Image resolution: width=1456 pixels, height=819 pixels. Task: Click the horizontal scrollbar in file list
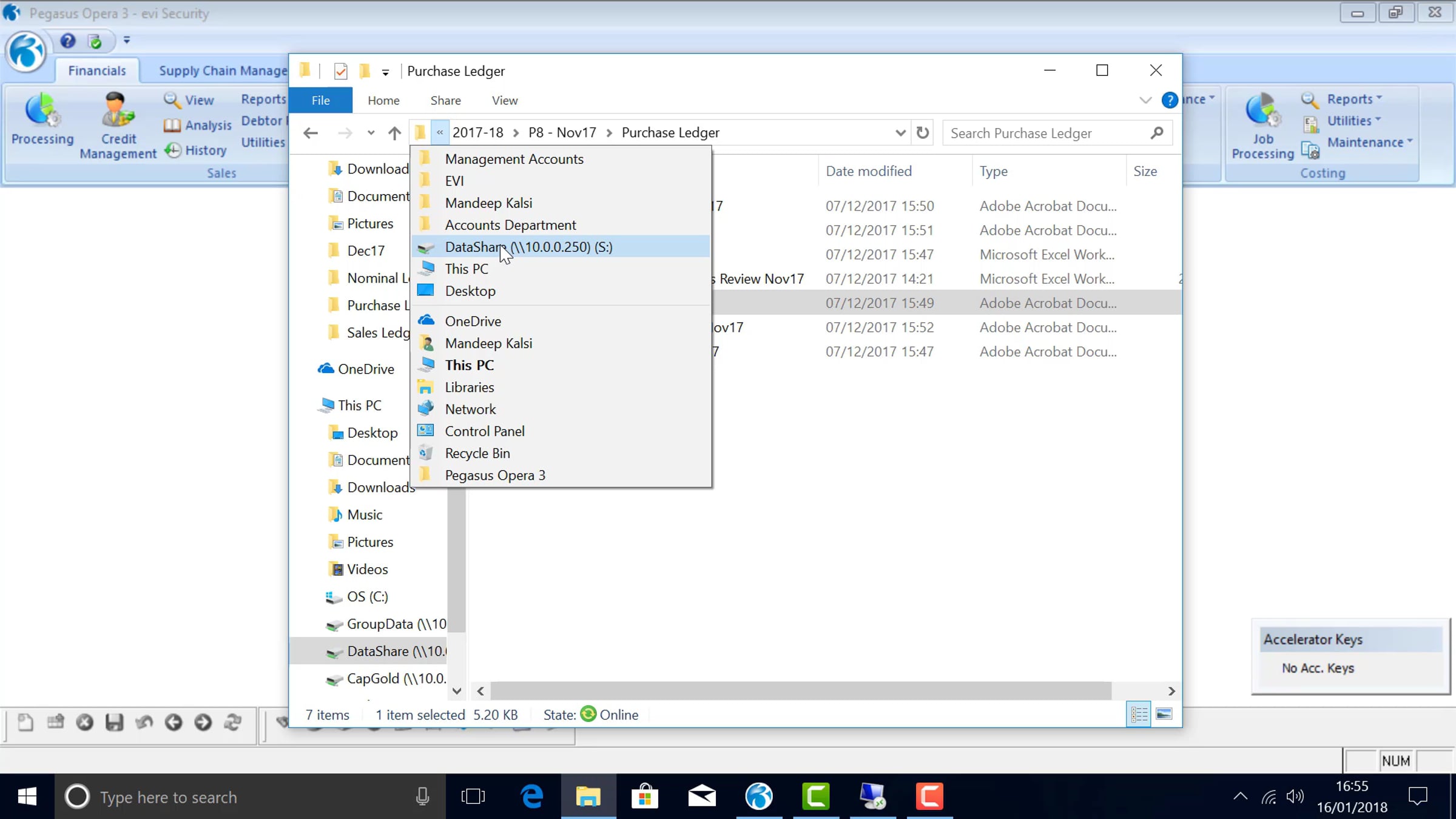pos(801,690)
